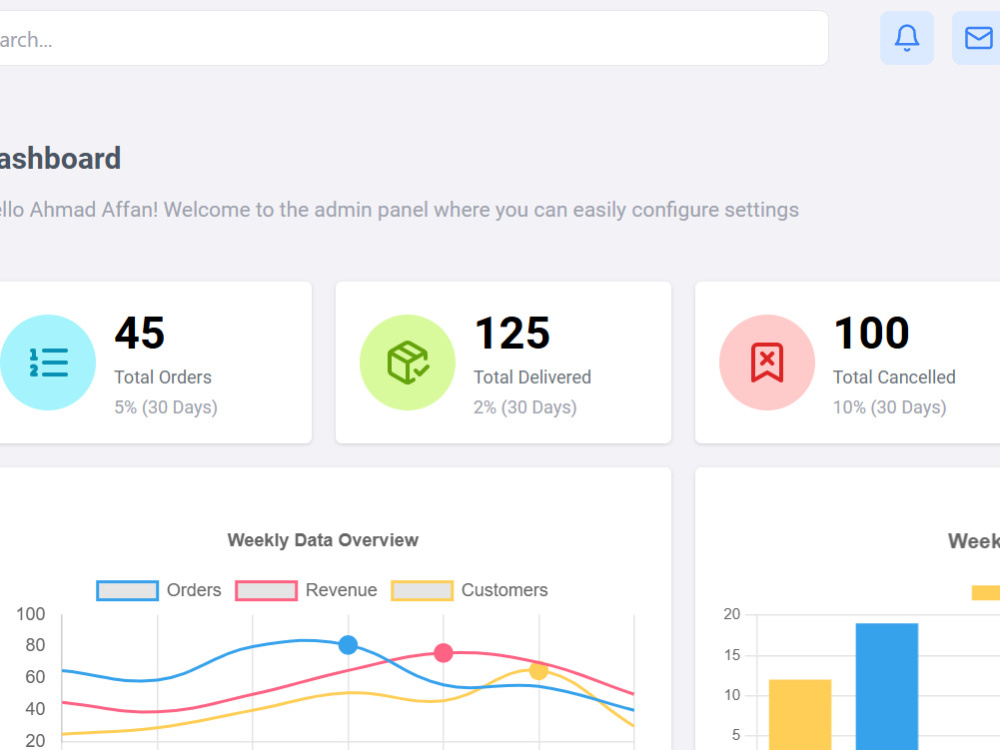This screenshot has height=750, width=1000.
Task: Click the Total Orders label
Action: click(163, 377)
